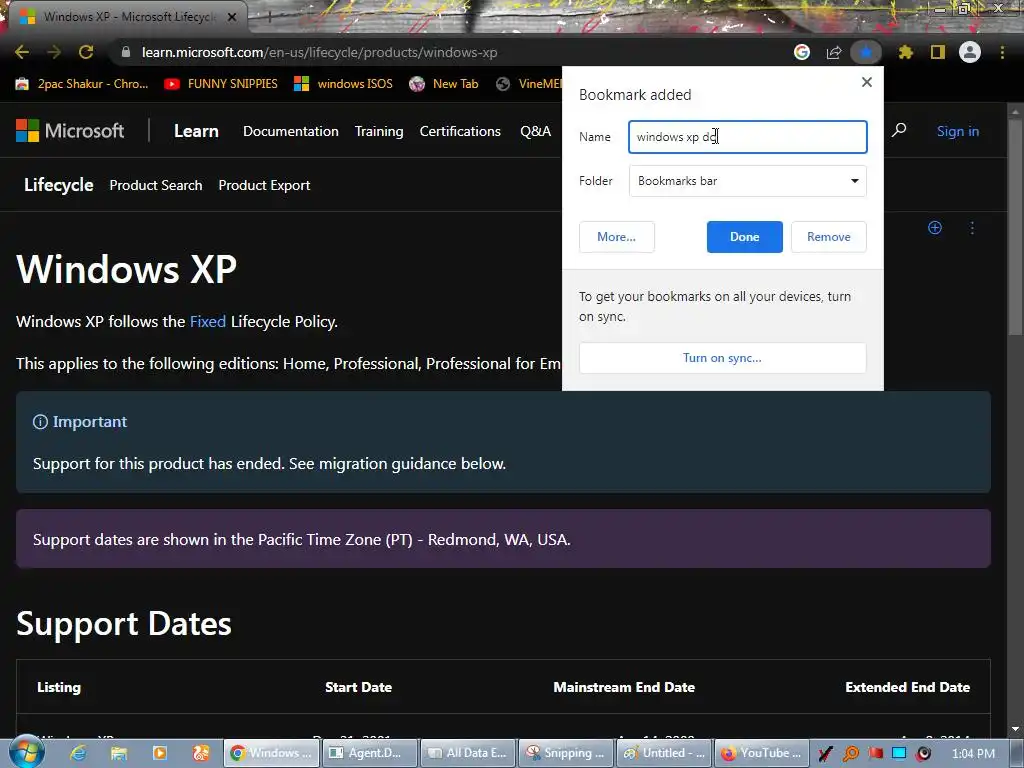Click the Learn link in header
The image size is (1024, 768).
coord(196,131)
